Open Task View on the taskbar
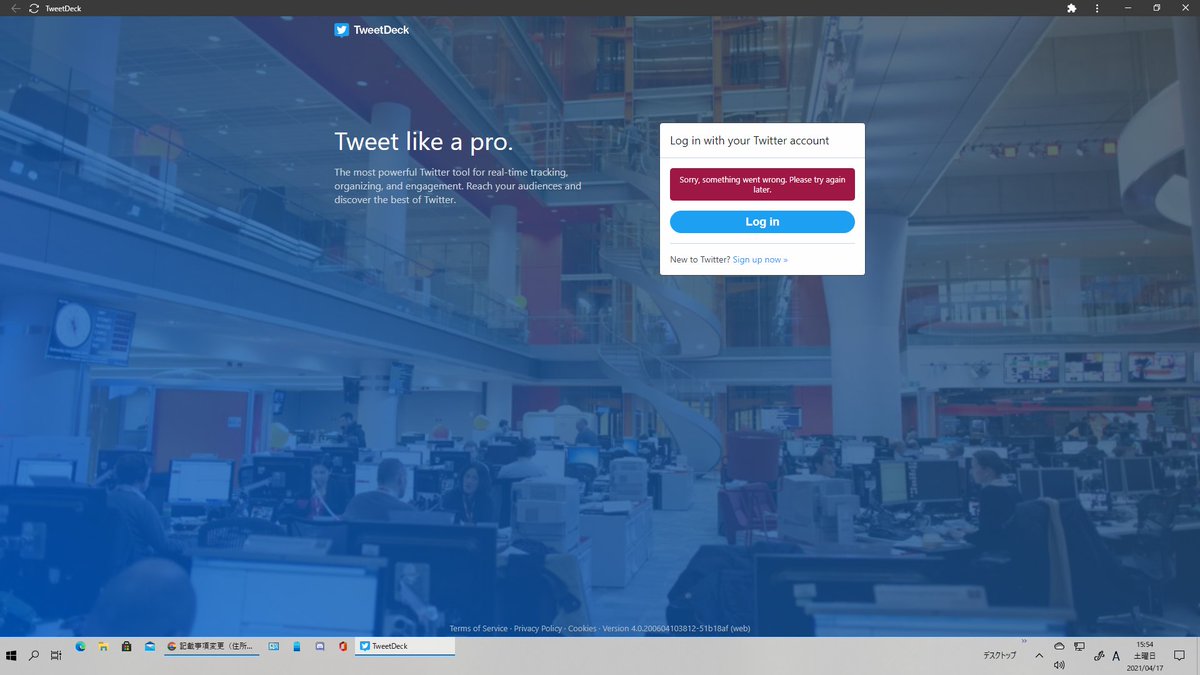 pos(56,655)
